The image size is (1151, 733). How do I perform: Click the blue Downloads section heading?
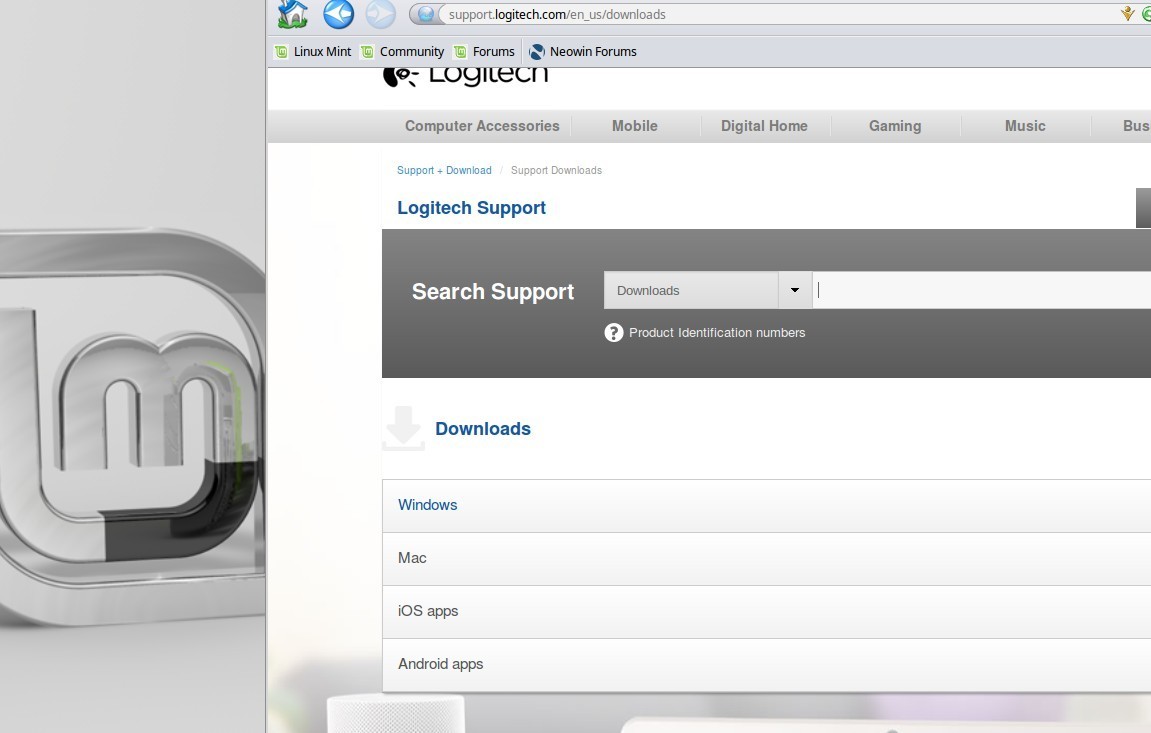[483, 429]
